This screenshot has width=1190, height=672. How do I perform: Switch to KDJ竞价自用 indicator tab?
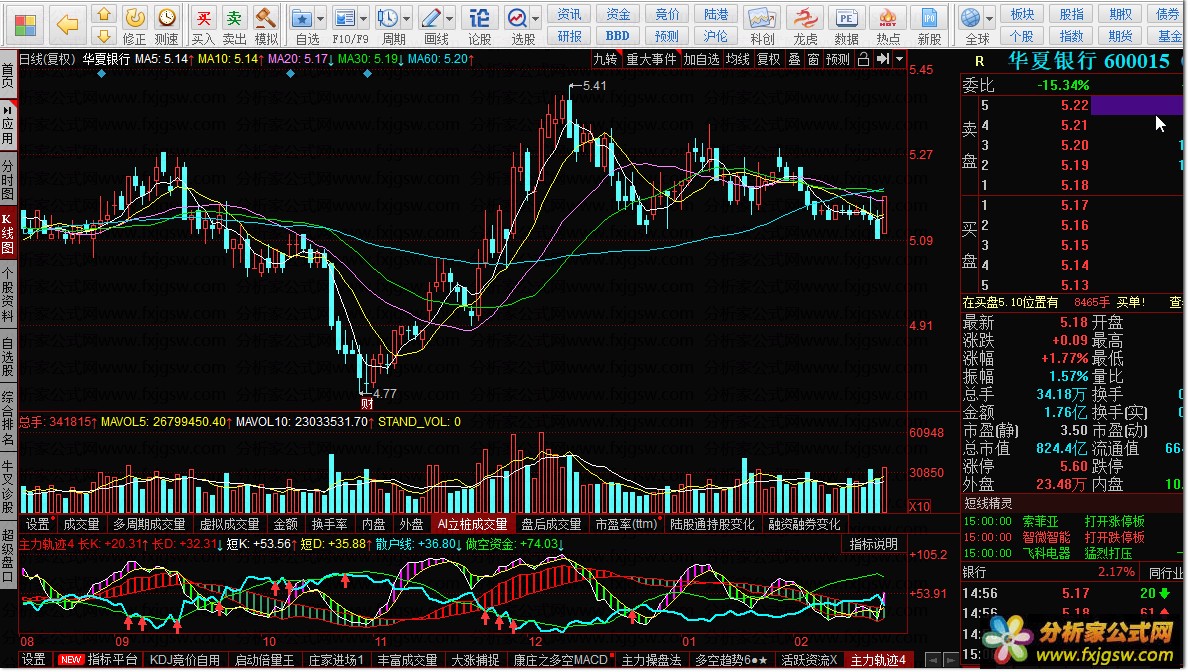[185, 660]
